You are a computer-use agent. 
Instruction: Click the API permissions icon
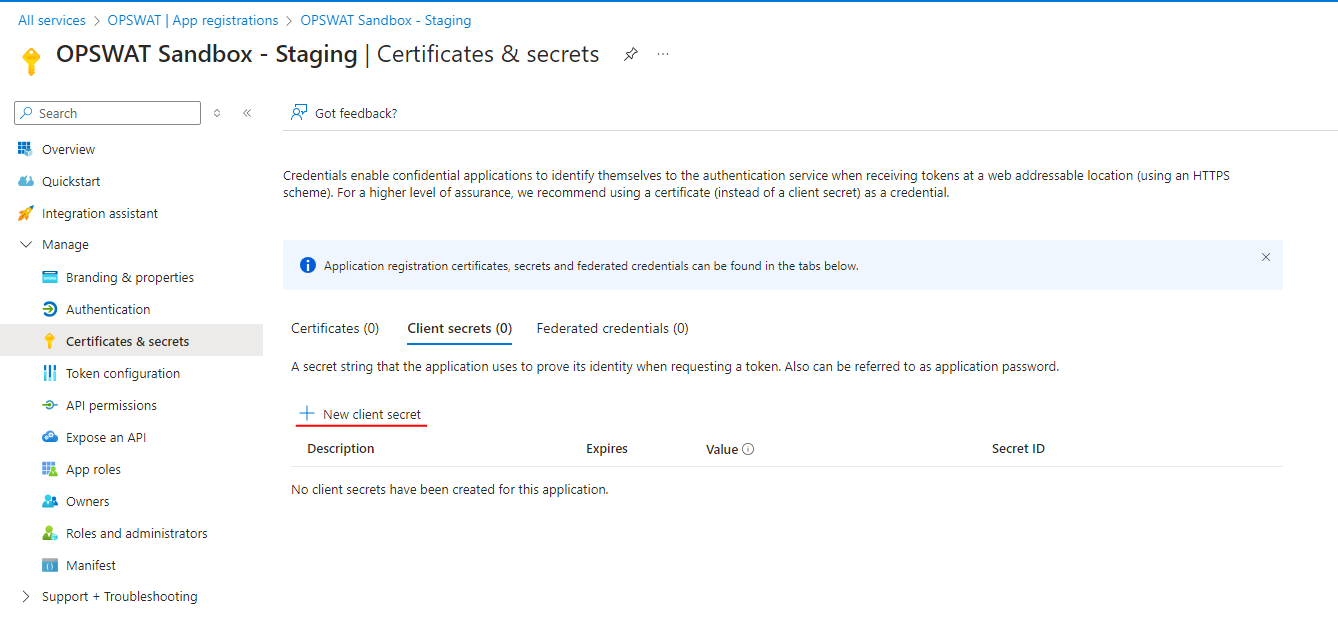coord(50,405)
